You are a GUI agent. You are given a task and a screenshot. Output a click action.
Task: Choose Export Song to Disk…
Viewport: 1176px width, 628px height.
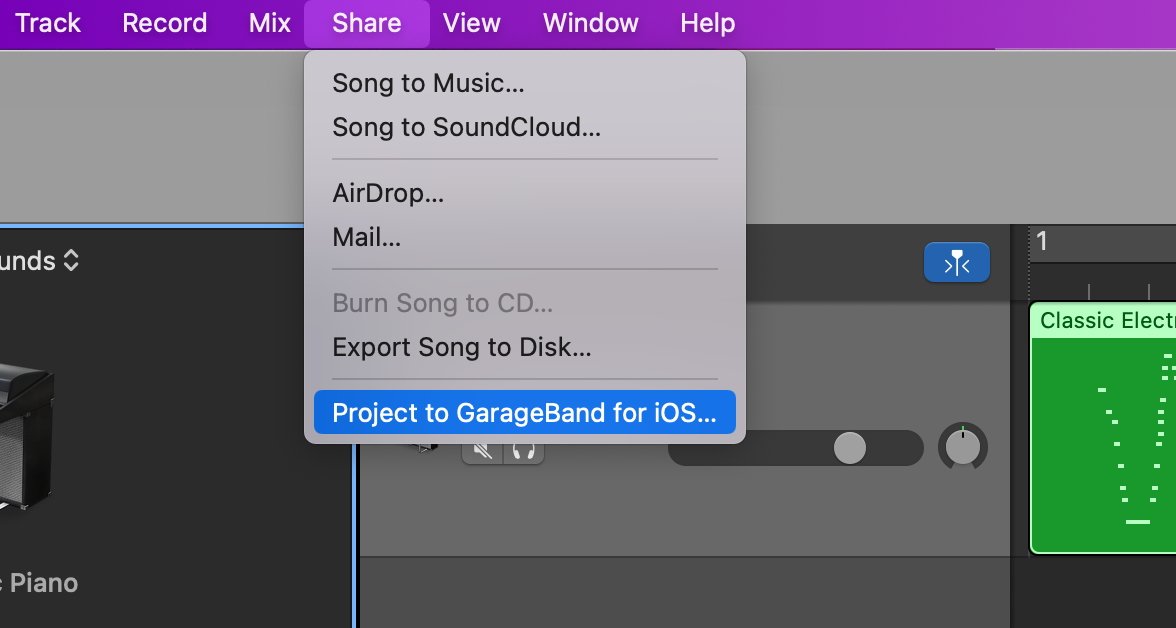coord(524,347)
